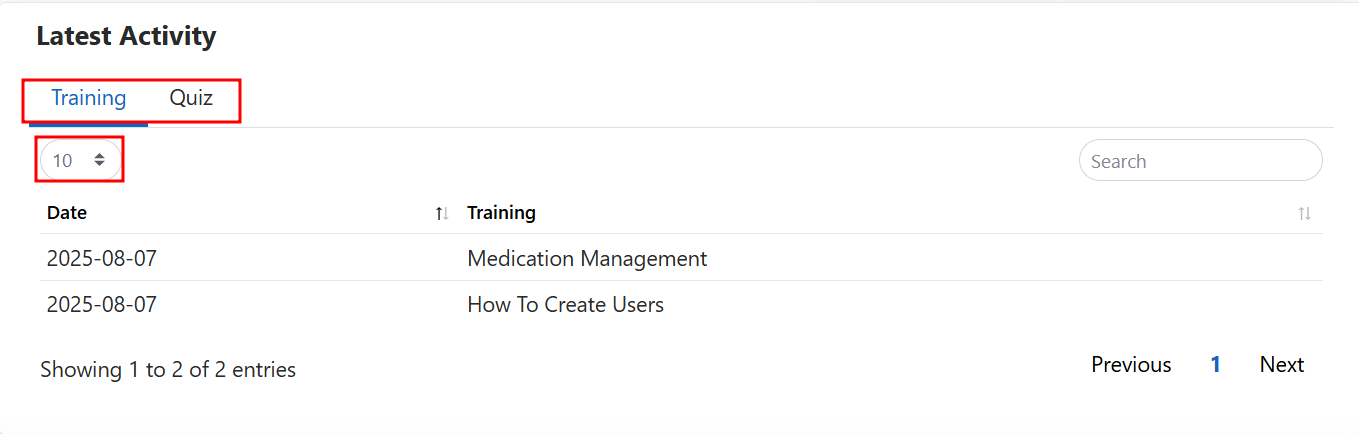Open the Training tab

pos(89,99)
